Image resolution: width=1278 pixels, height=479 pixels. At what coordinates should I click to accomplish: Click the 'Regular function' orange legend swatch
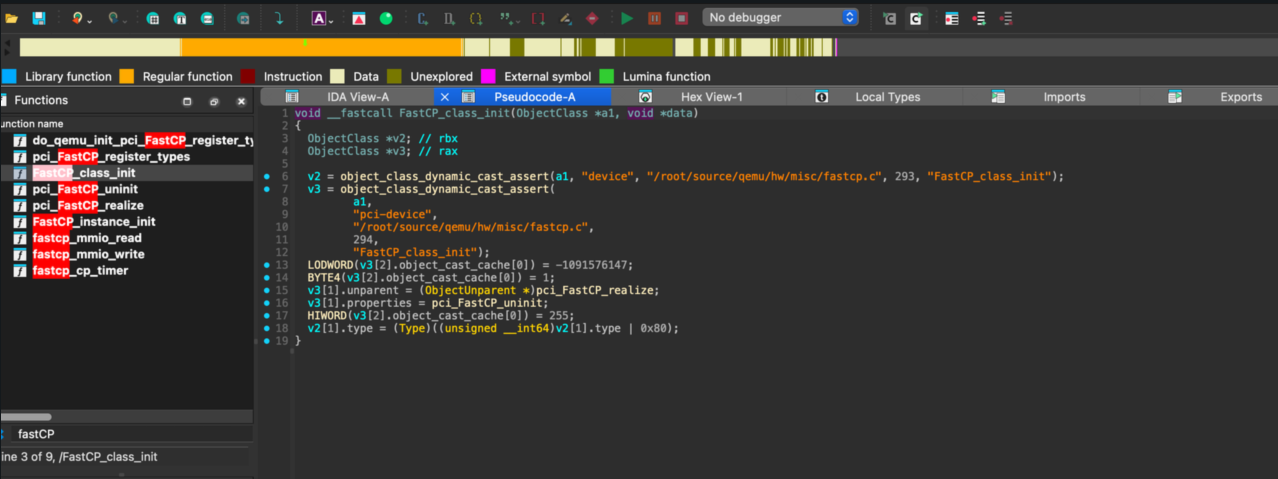click(127, 76)
